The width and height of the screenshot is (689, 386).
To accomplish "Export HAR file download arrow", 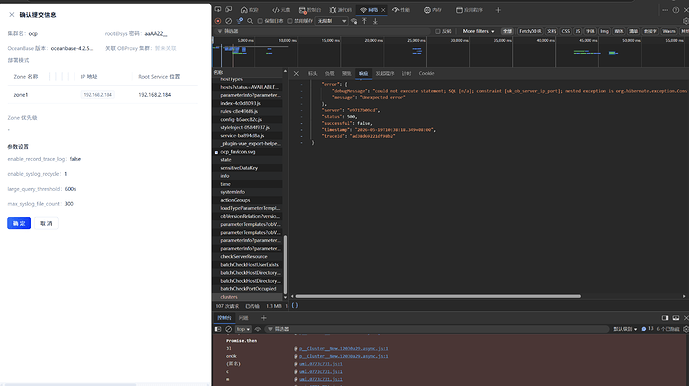I will 375,21.
